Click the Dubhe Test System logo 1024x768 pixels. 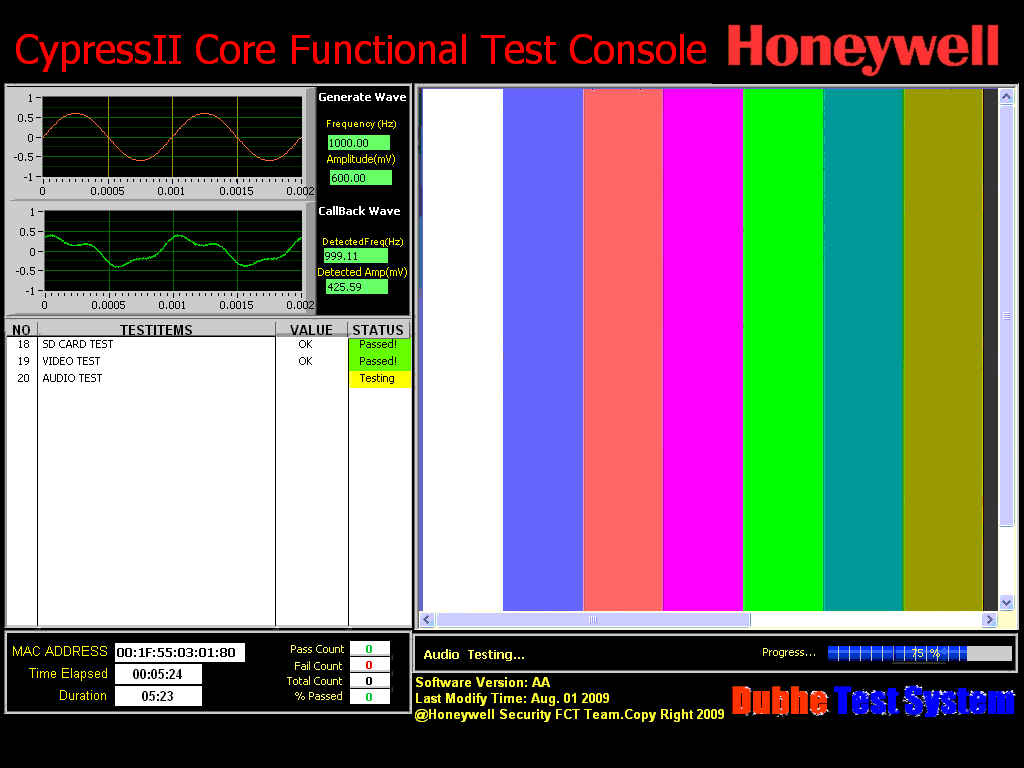[873, 701]
